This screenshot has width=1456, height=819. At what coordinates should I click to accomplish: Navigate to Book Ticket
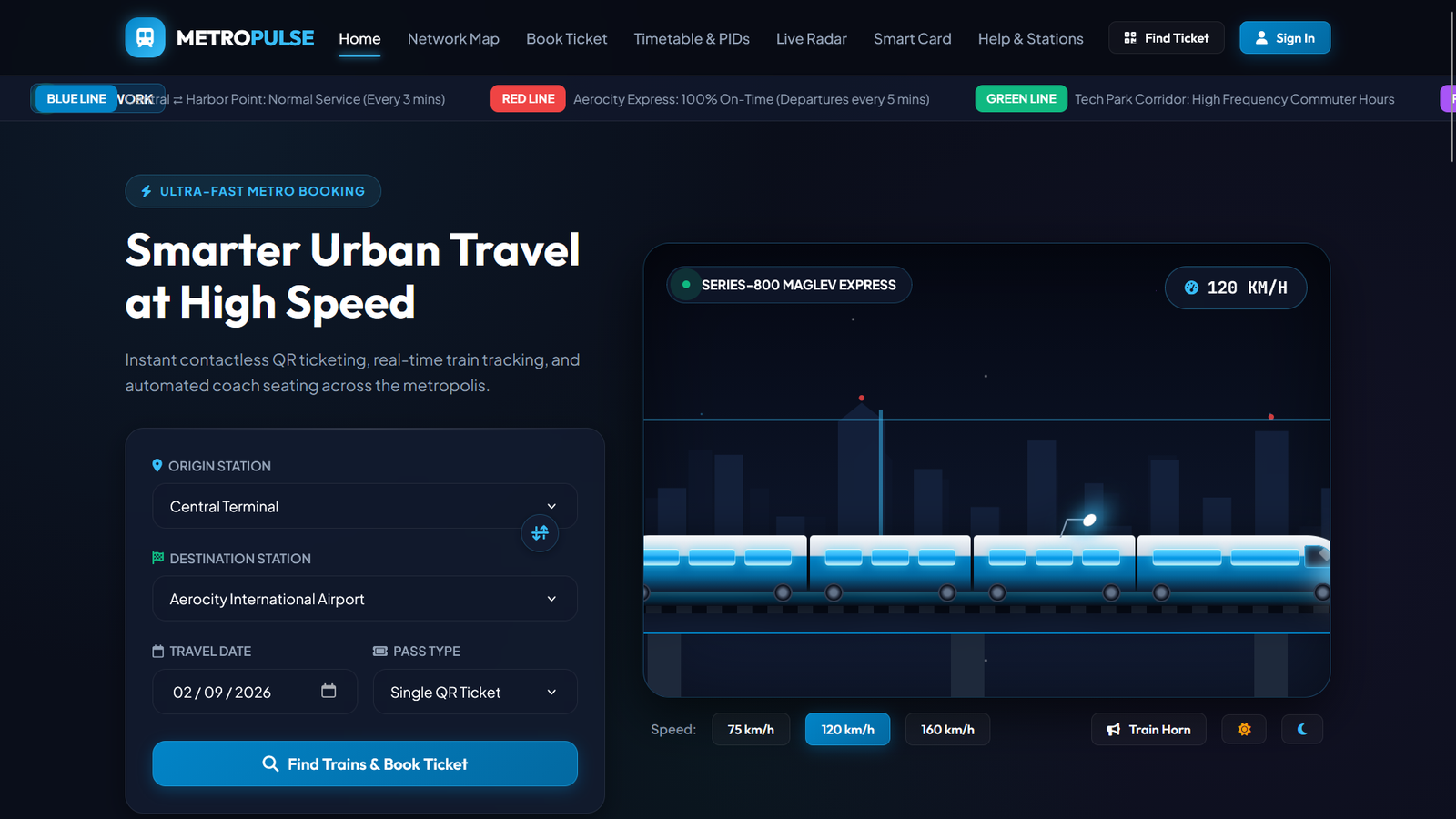click(566, 38)
